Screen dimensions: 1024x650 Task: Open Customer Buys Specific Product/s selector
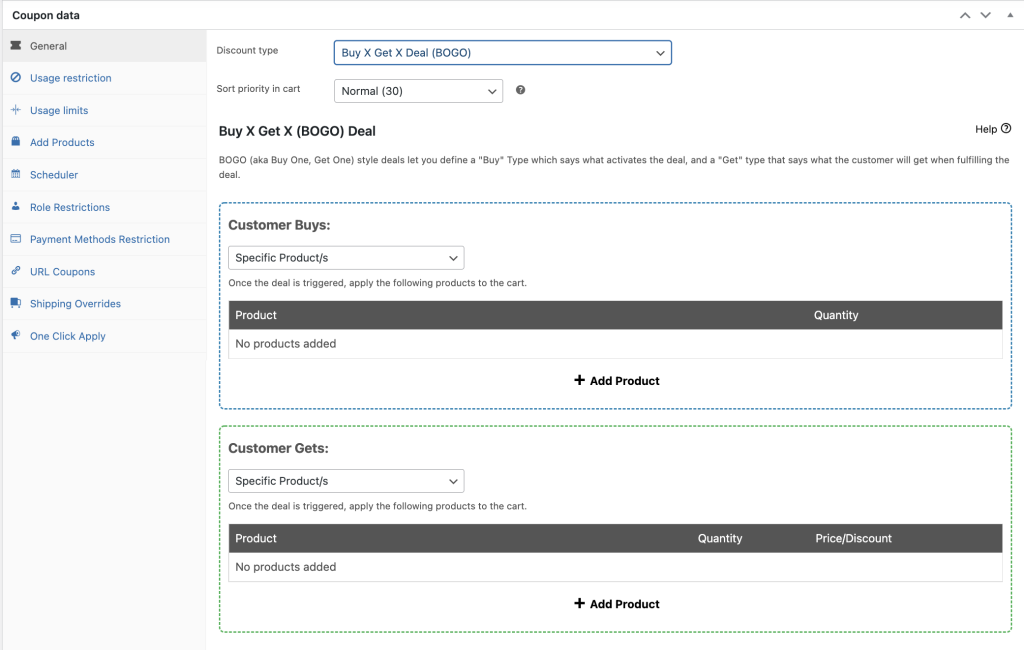coord(346,257)
